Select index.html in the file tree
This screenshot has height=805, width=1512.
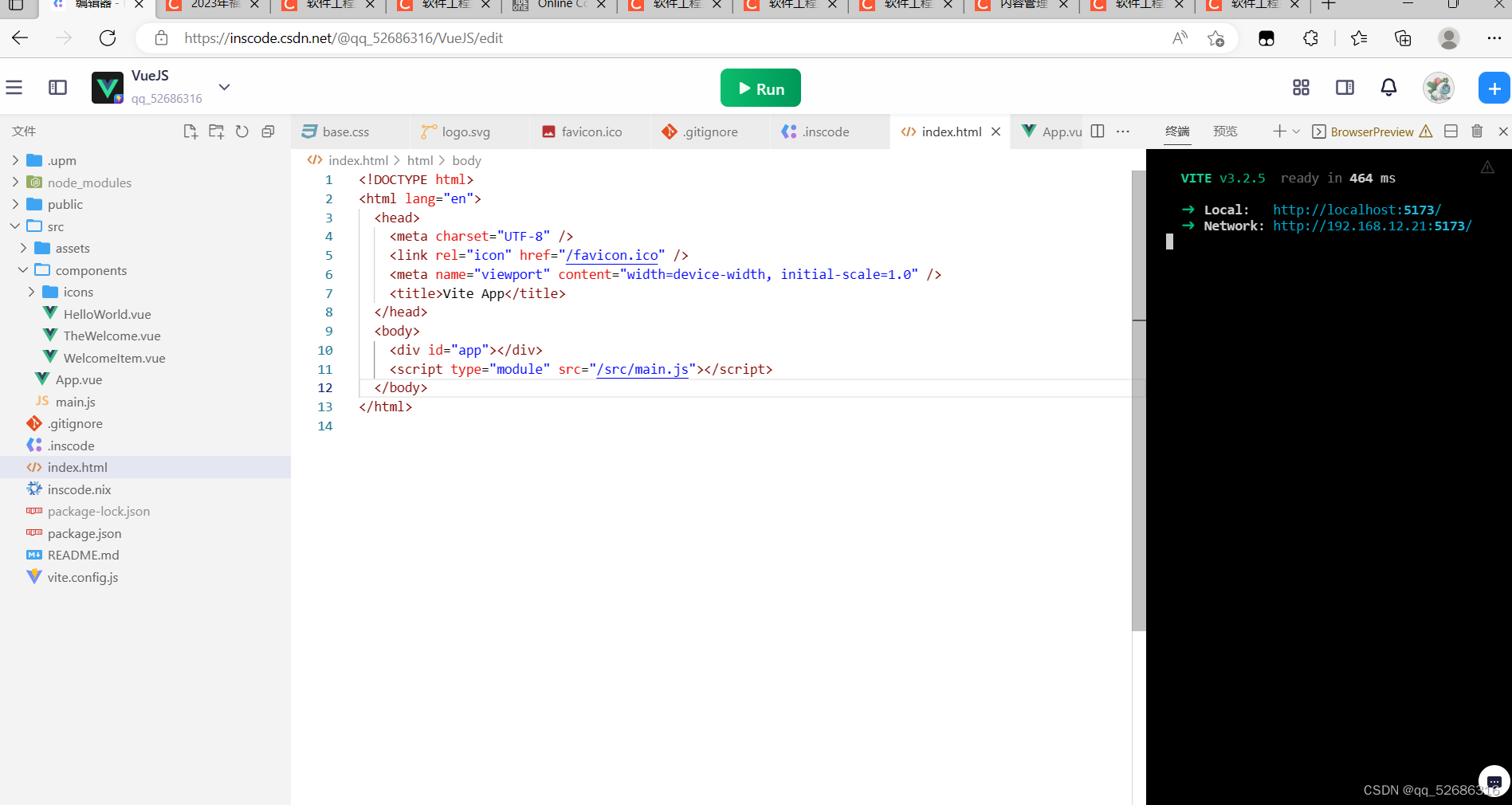145,467
